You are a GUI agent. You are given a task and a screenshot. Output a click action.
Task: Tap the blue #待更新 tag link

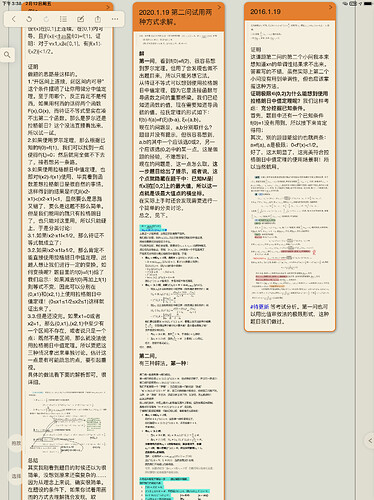(x=260, y=306)
